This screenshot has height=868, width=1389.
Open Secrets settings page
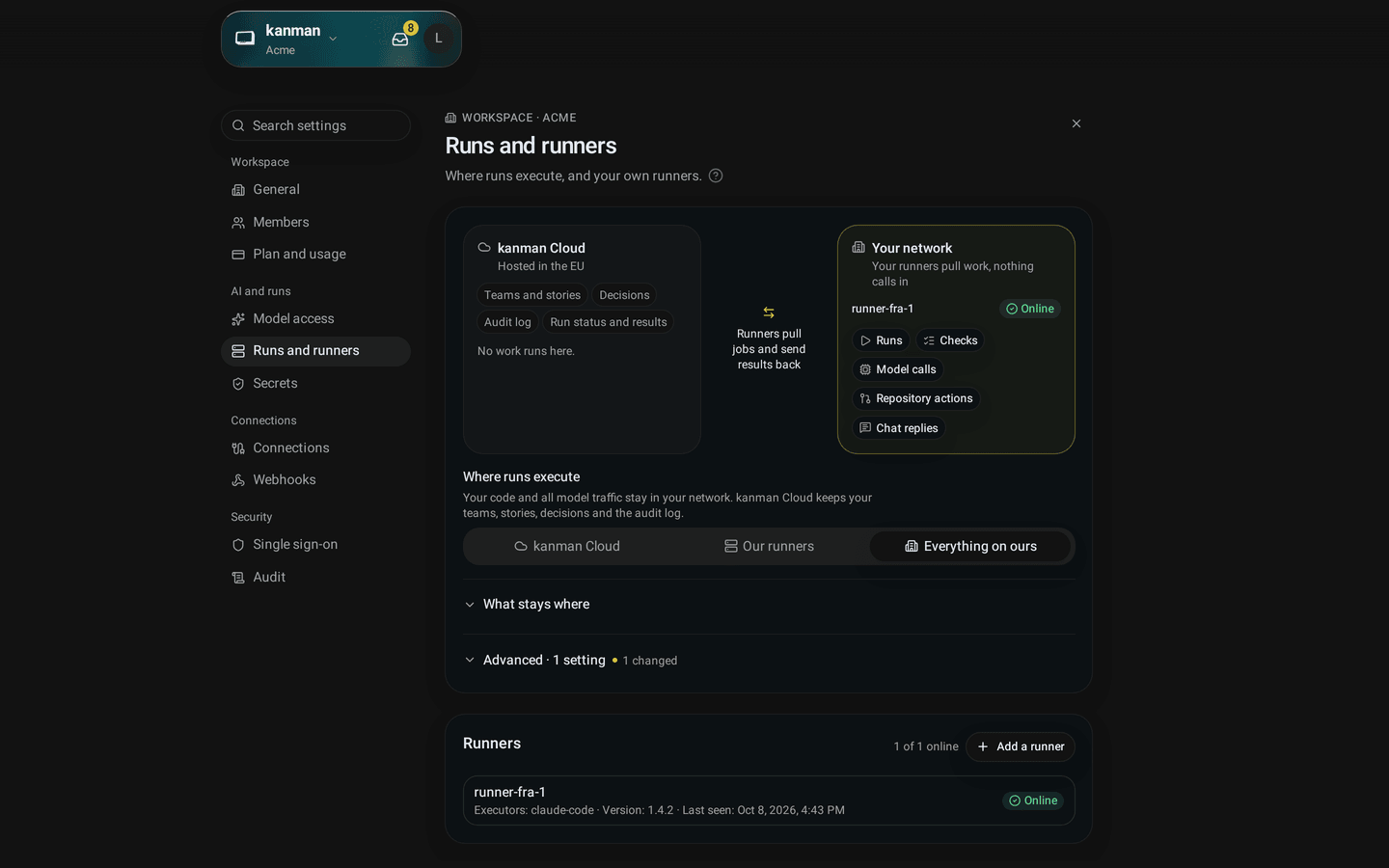[x=315, y=383]
